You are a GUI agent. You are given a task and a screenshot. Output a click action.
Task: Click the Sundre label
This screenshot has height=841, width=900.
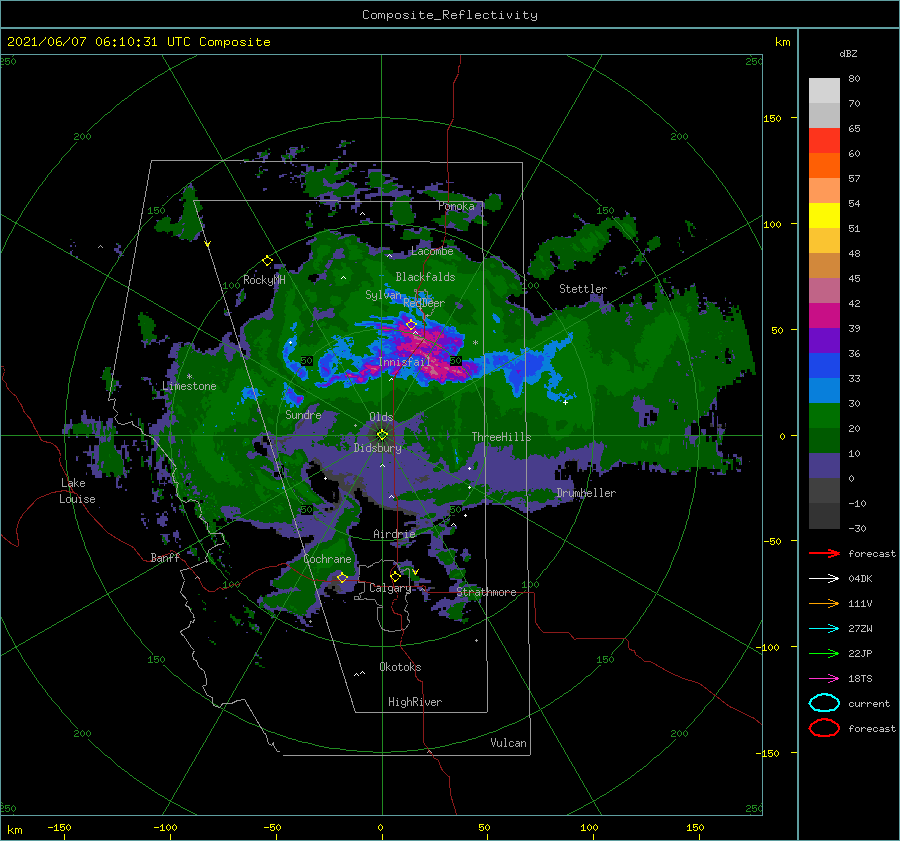pos(303,415)
